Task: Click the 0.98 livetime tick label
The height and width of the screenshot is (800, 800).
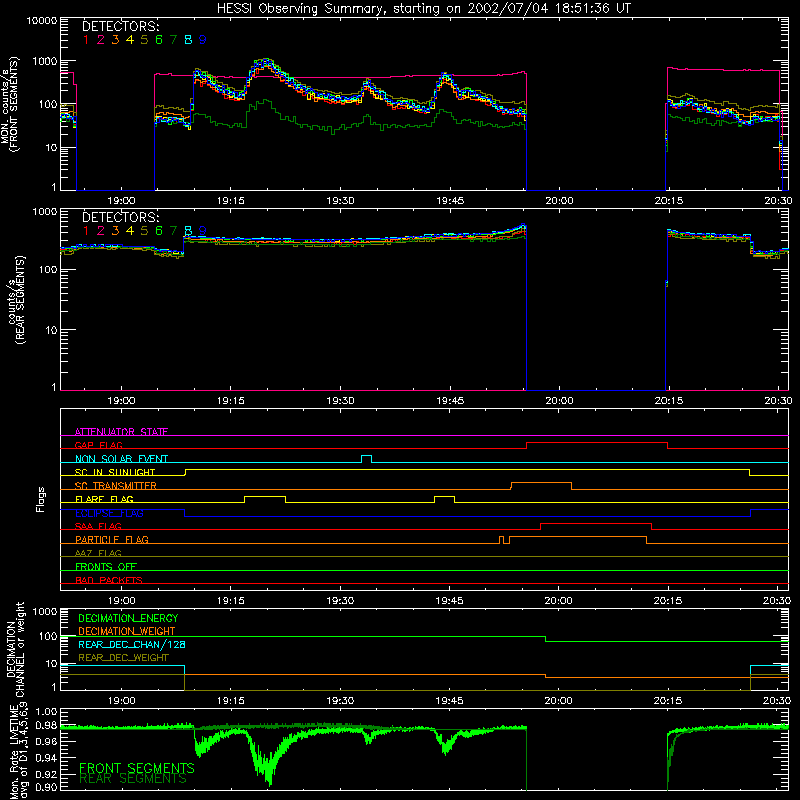Action: tap(46, 726)
